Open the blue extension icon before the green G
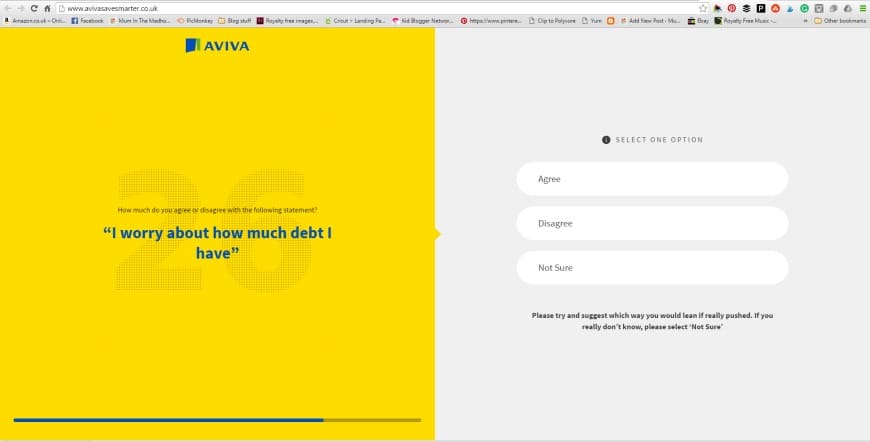 click(790, 8)
